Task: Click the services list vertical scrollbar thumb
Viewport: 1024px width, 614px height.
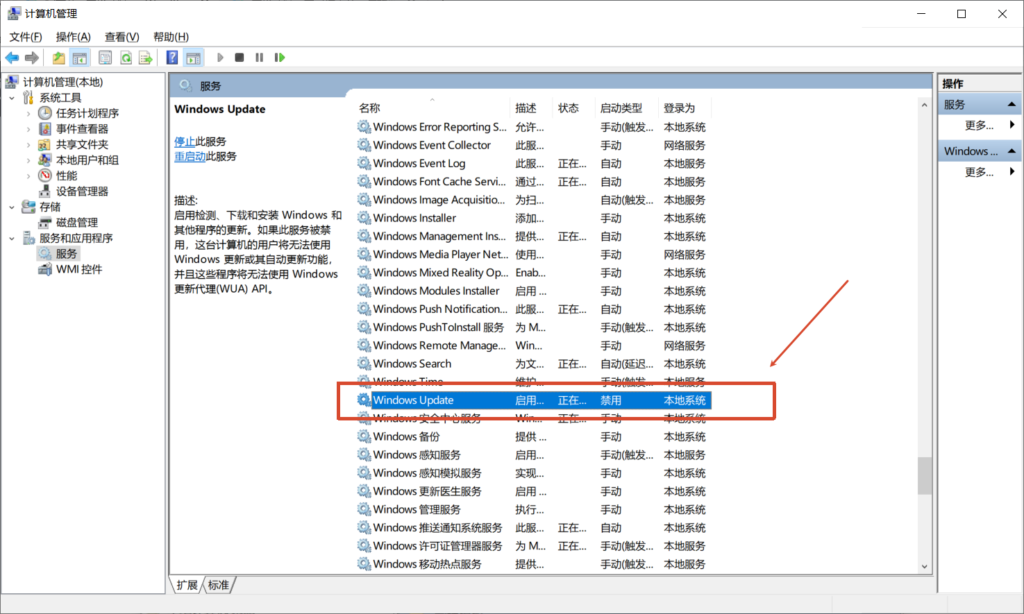Action: [x=924, y=476]
